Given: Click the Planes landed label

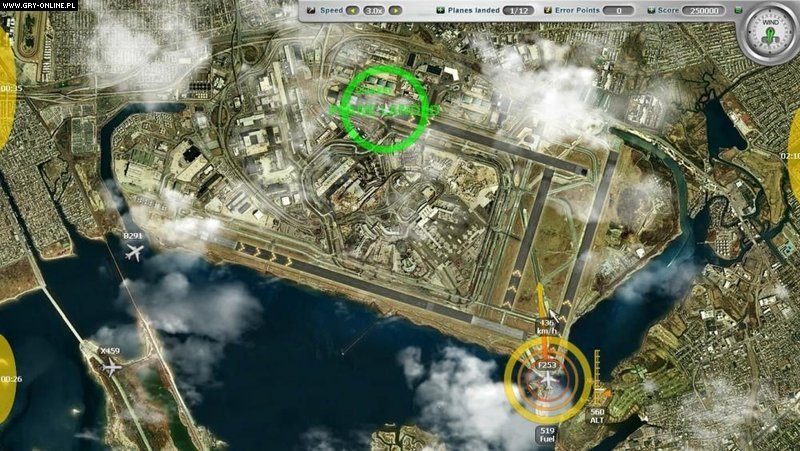Looking at the screenshot, I should pos(473,10).
